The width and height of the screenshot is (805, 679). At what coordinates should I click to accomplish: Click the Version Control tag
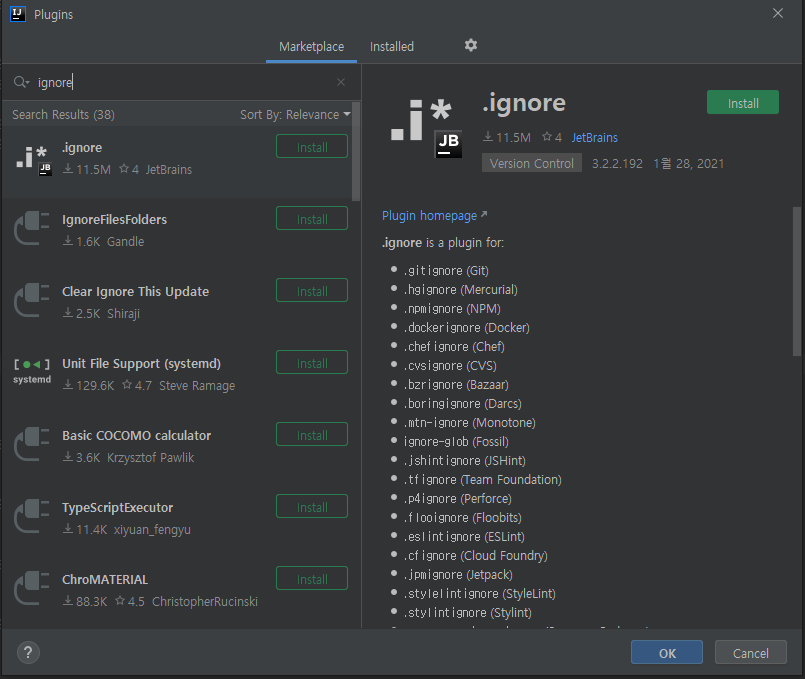(x=531, y=163)
